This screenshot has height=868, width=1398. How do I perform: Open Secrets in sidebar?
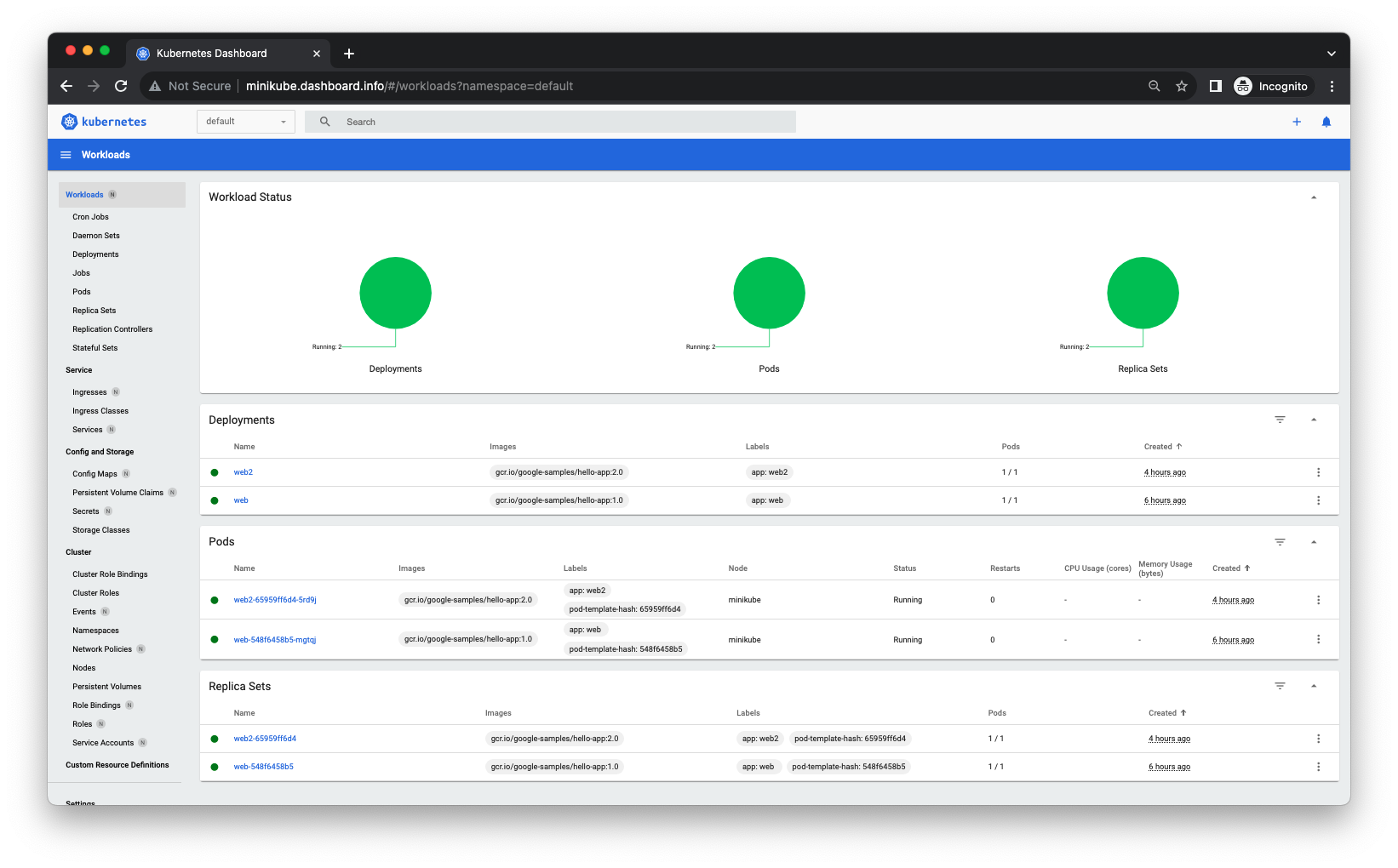[x=86, y=511]
